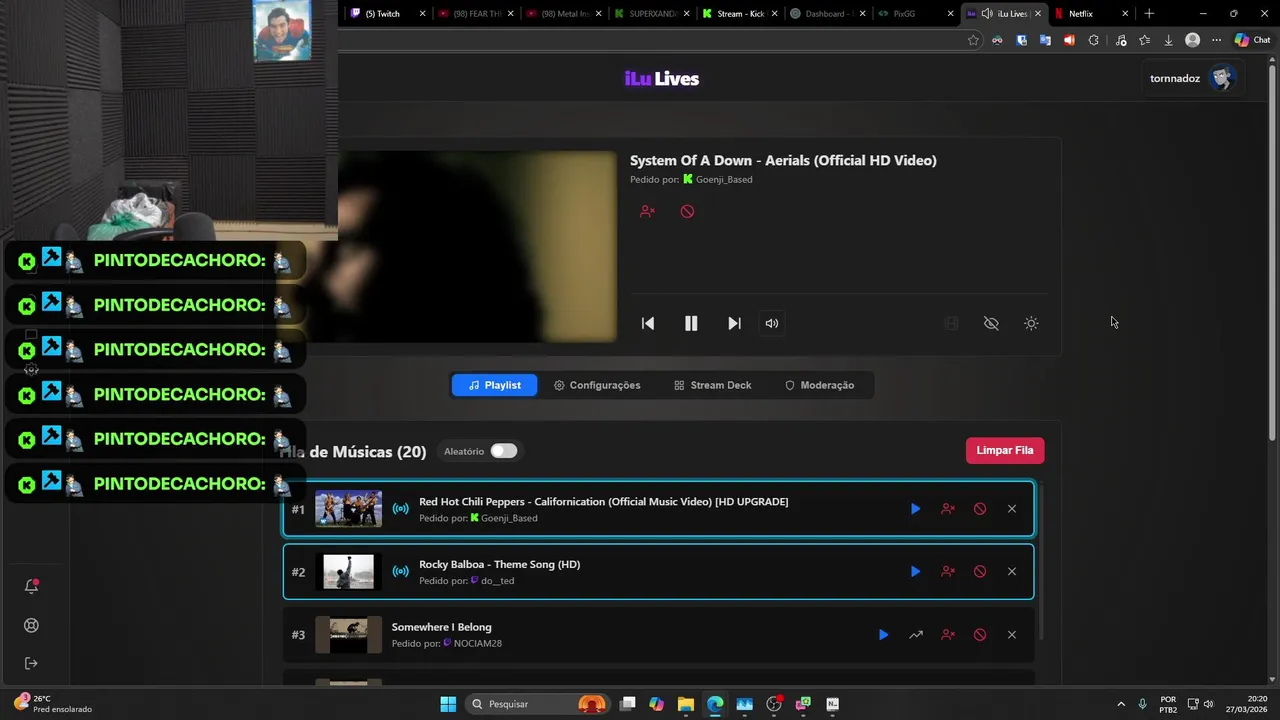Toggle hide video eye-slash icon
The image size is (1280, 720).
tap(991, 323)
